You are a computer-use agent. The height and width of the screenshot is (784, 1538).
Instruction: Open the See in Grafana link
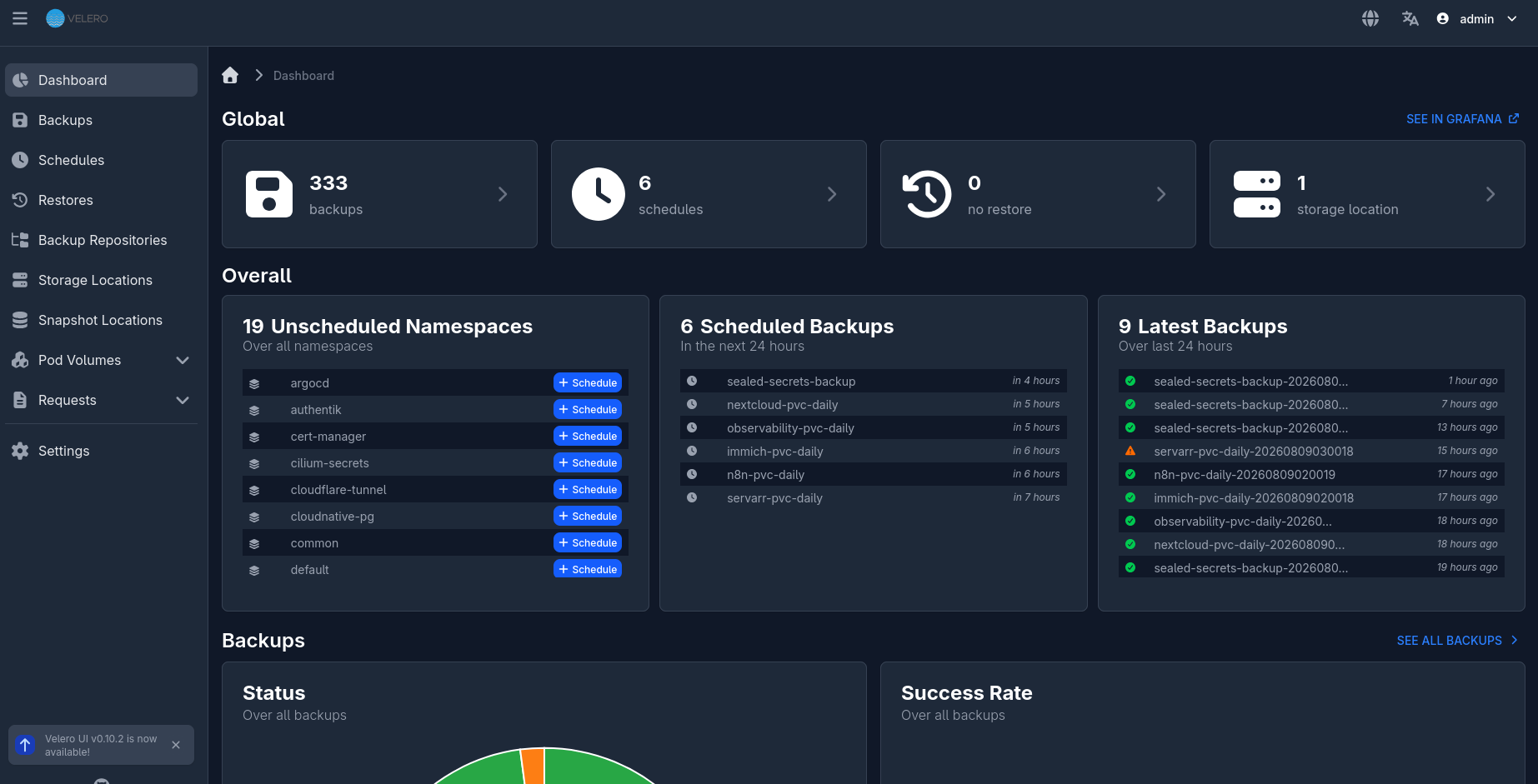1462,119
